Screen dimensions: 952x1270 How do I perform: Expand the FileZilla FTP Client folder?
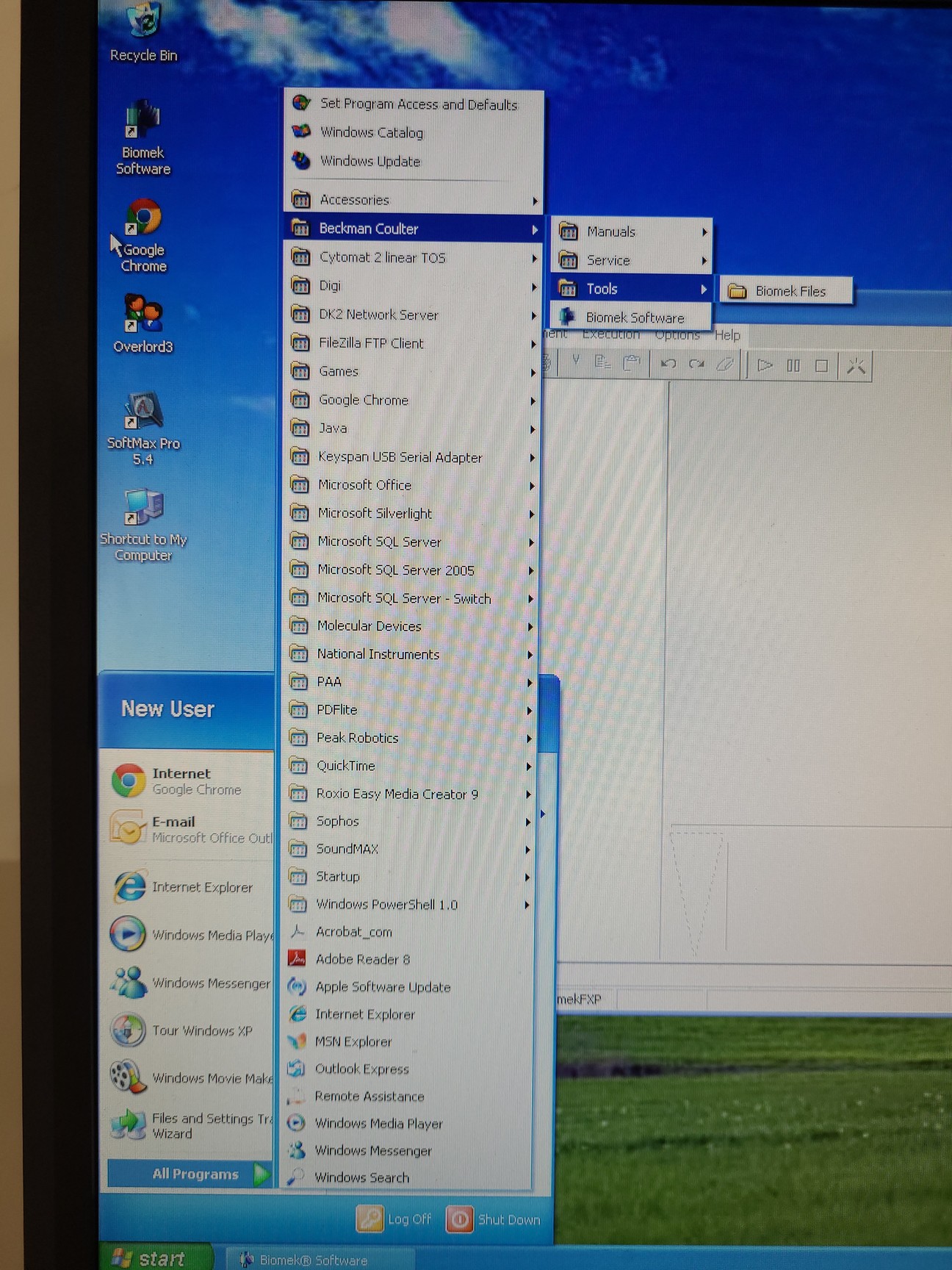pyautogui.click(x=414, y=343)
